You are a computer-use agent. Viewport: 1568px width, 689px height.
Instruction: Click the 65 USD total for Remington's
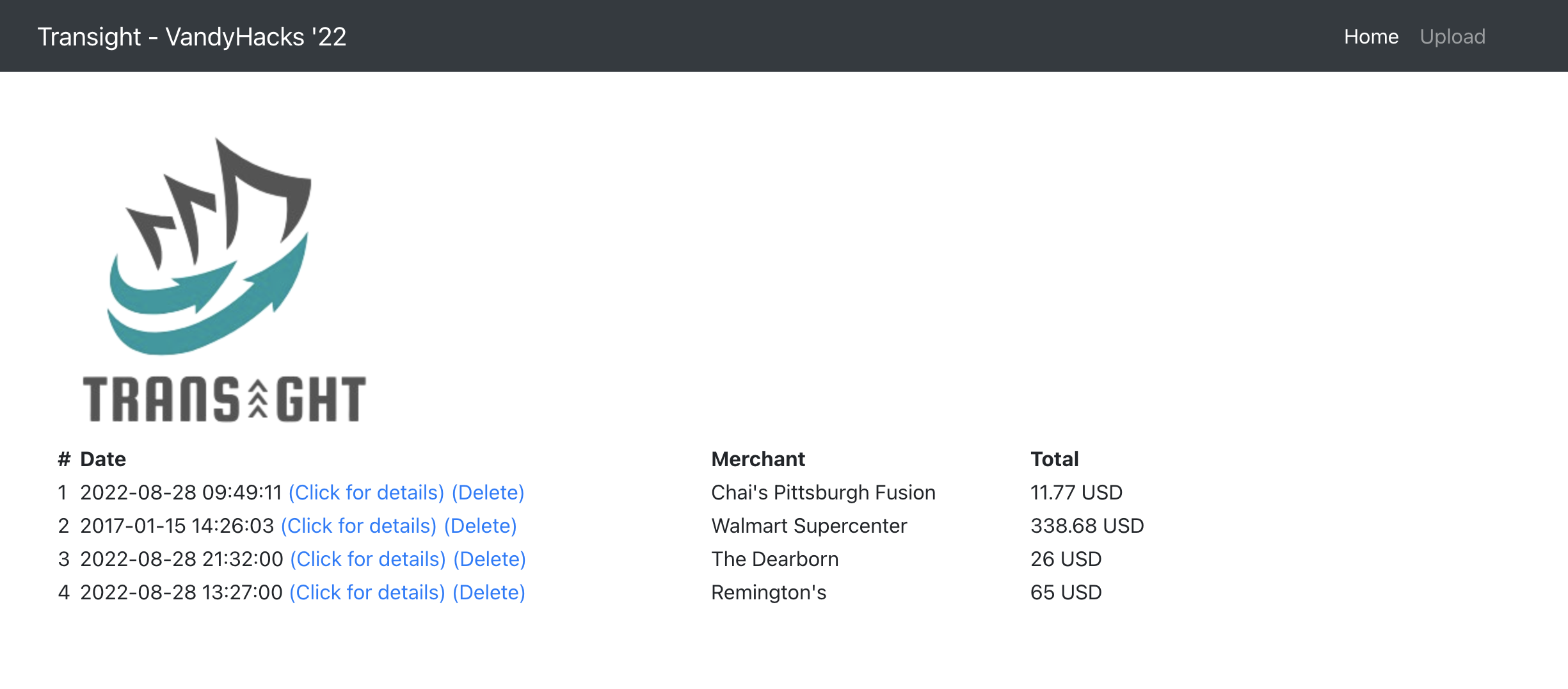pos(1066,592)
